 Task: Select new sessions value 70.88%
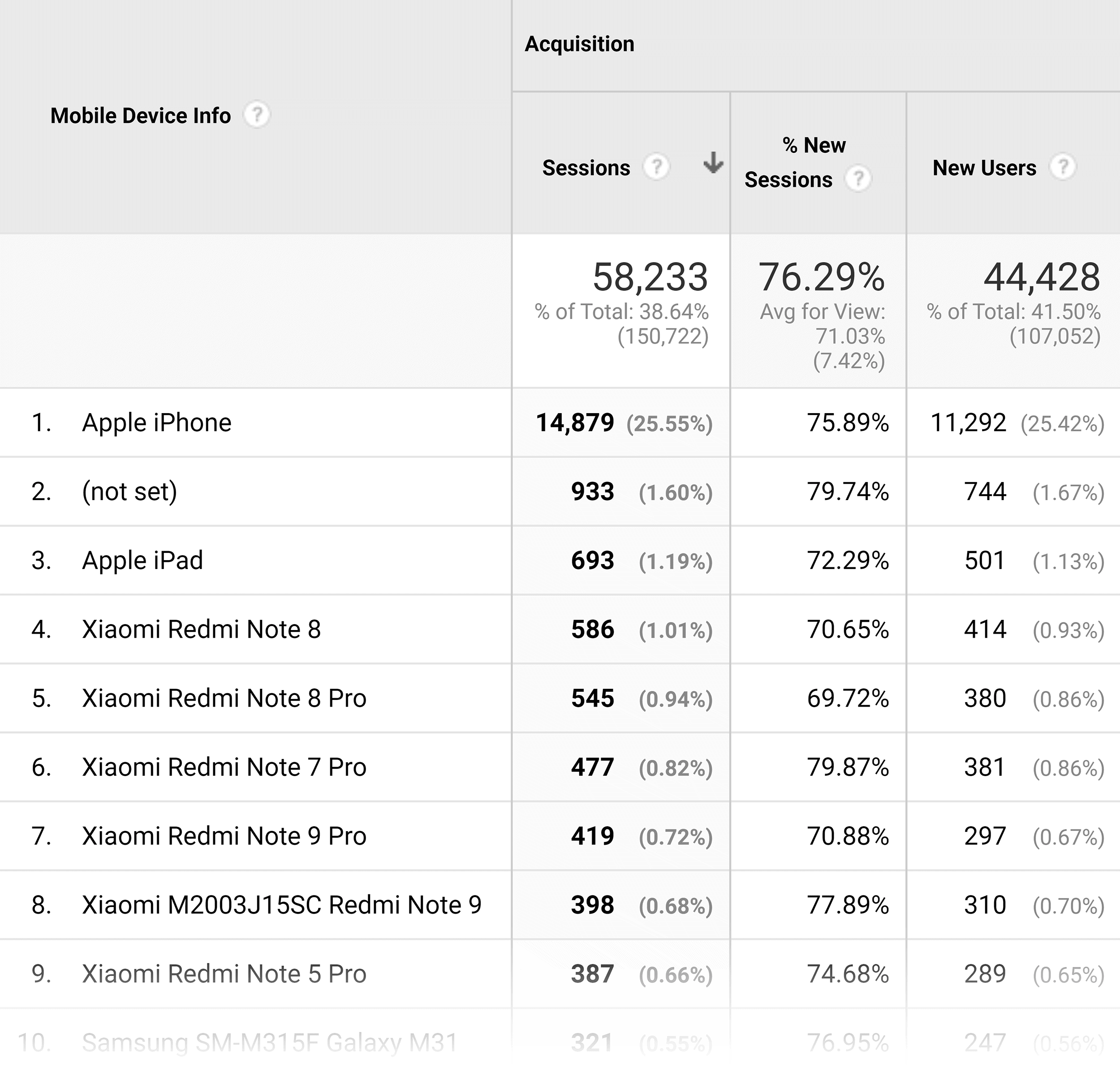coord(848,836)
